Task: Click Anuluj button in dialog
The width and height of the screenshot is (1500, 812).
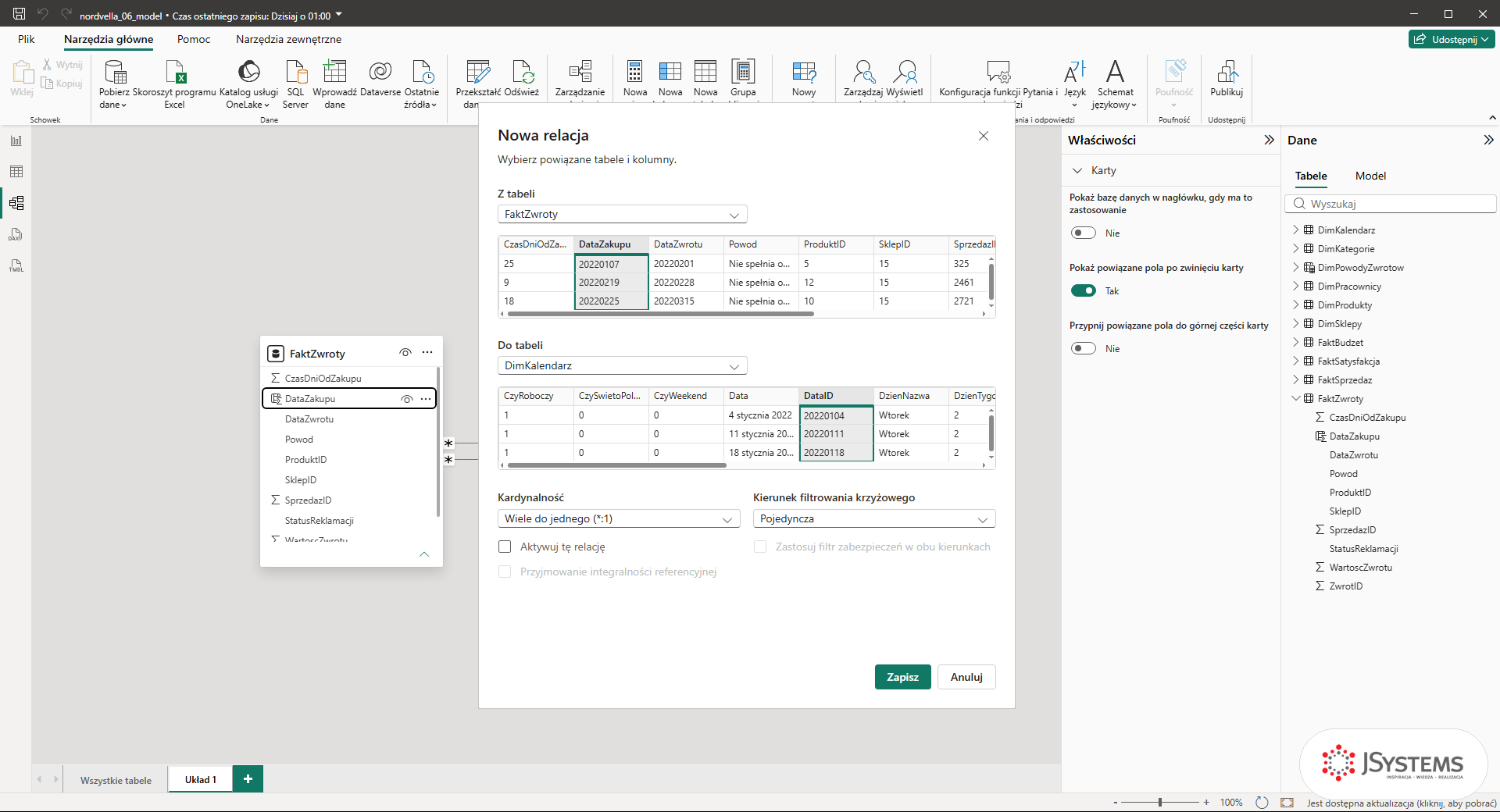Action: (966, 677)
